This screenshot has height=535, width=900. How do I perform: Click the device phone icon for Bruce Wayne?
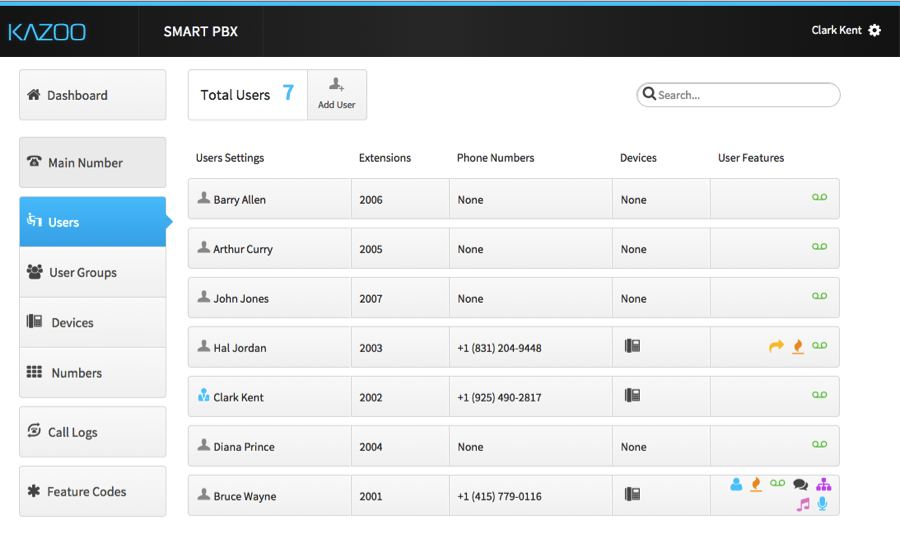coord(633,494)
